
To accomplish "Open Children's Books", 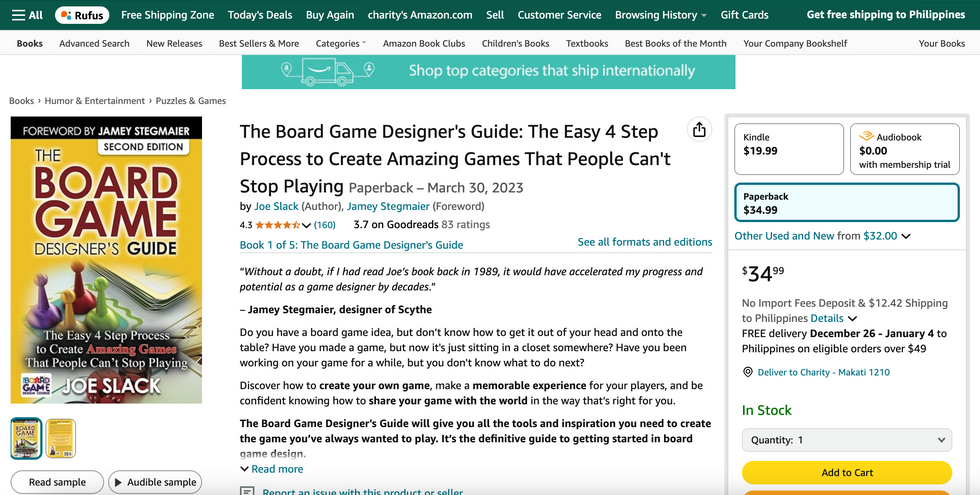I will [x=516, y=43].
